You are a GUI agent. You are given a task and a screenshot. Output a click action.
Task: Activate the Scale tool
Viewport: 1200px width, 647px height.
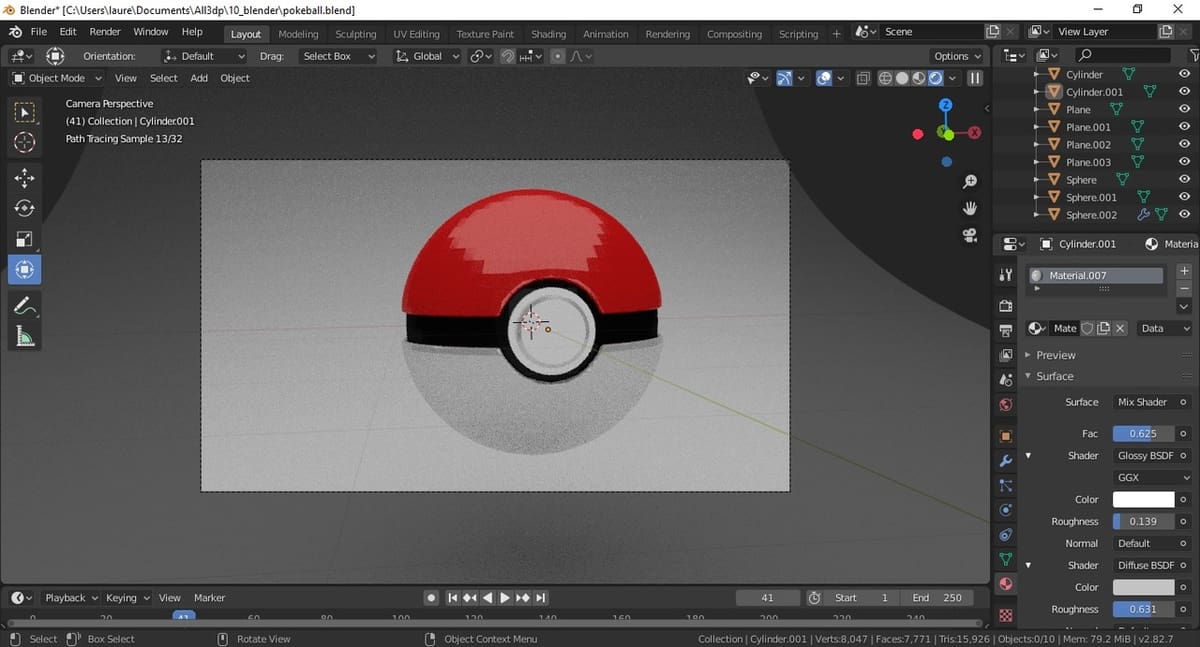(x=25, y=239)
